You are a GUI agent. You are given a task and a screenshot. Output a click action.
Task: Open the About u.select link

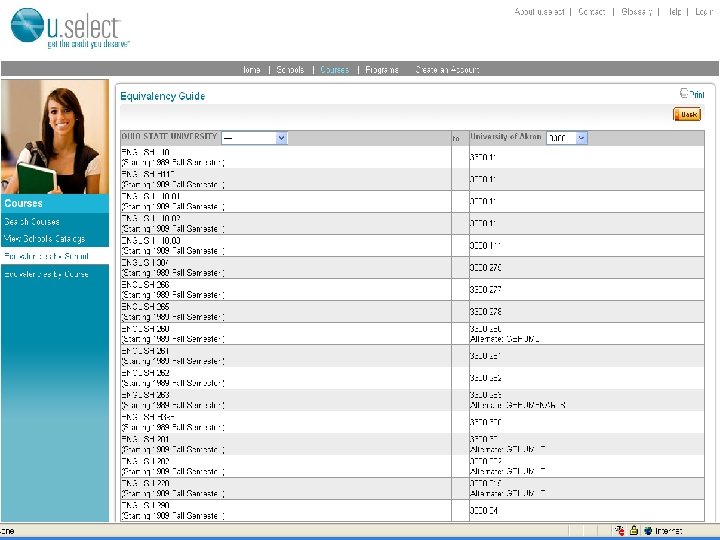(x=539, y=12)
